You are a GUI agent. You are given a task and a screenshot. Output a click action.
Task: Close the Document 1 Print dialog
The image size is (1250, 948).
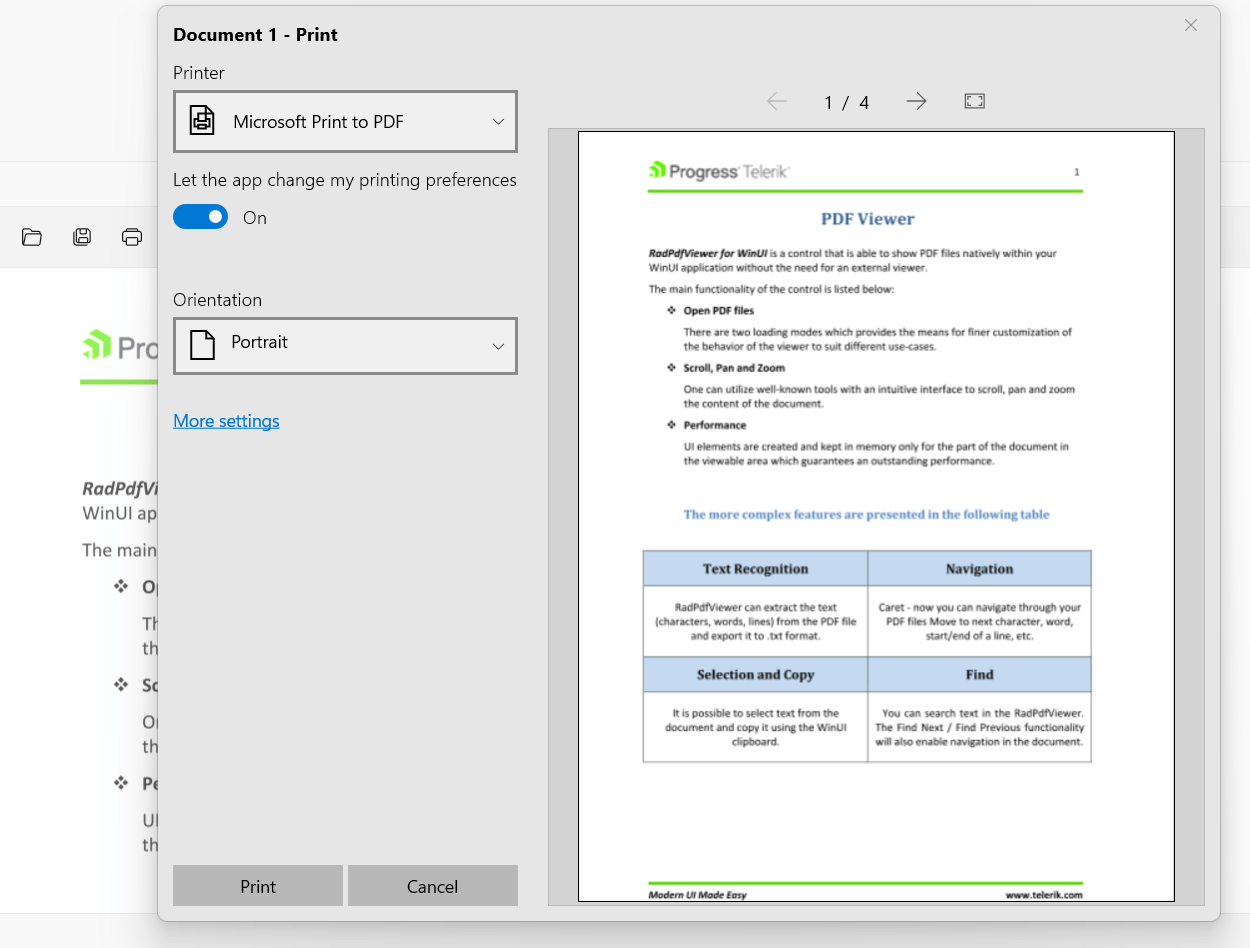tap(1190, 25)
